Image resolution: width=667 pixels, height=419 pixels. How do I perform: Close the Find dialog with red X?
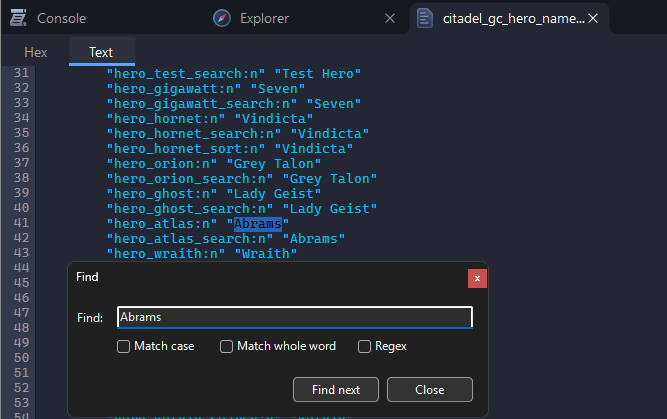[477, 279]
